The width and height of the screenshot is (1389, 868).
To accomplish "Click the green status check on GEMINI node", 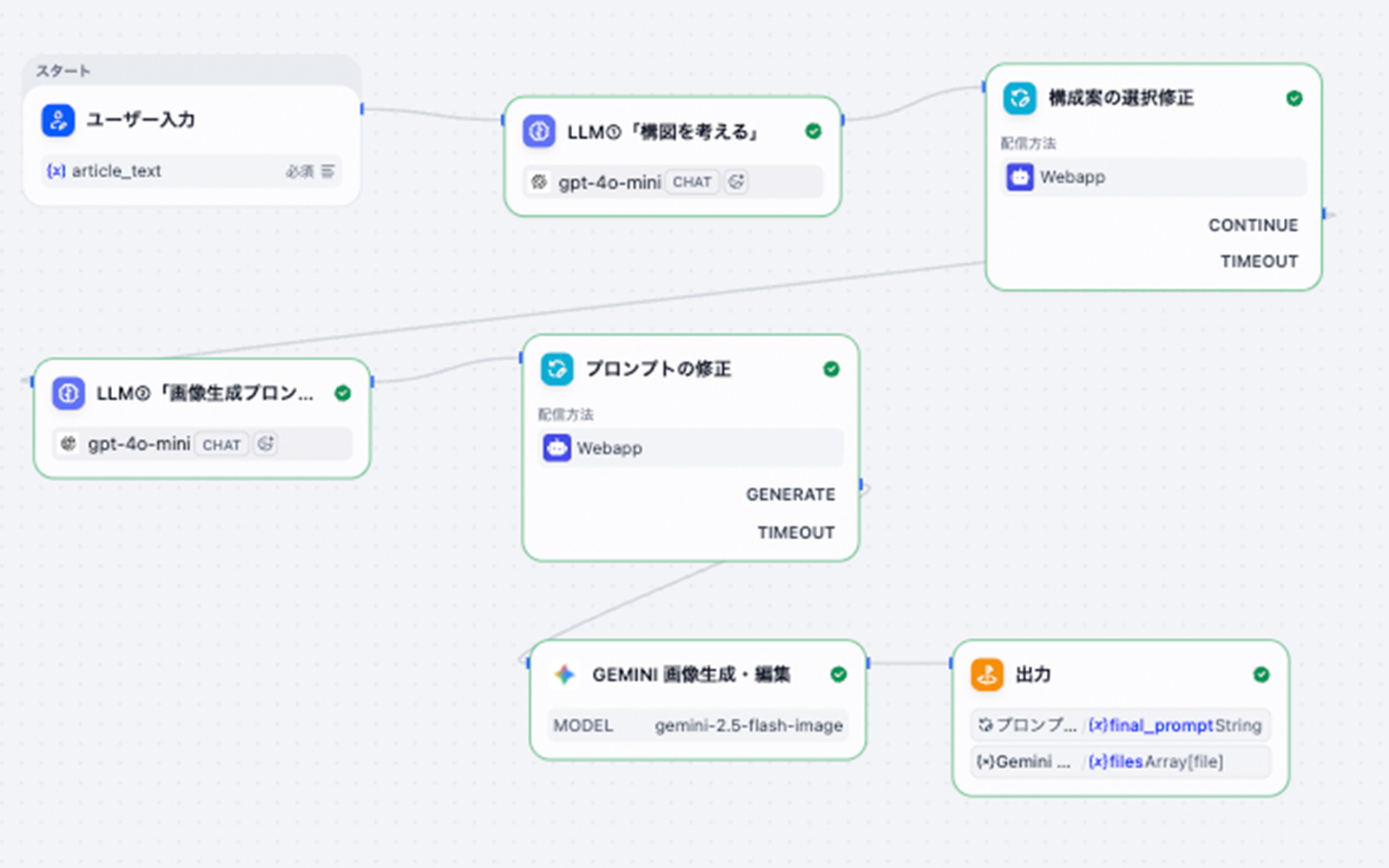I will pyautogui.click(x=839, y=674).
